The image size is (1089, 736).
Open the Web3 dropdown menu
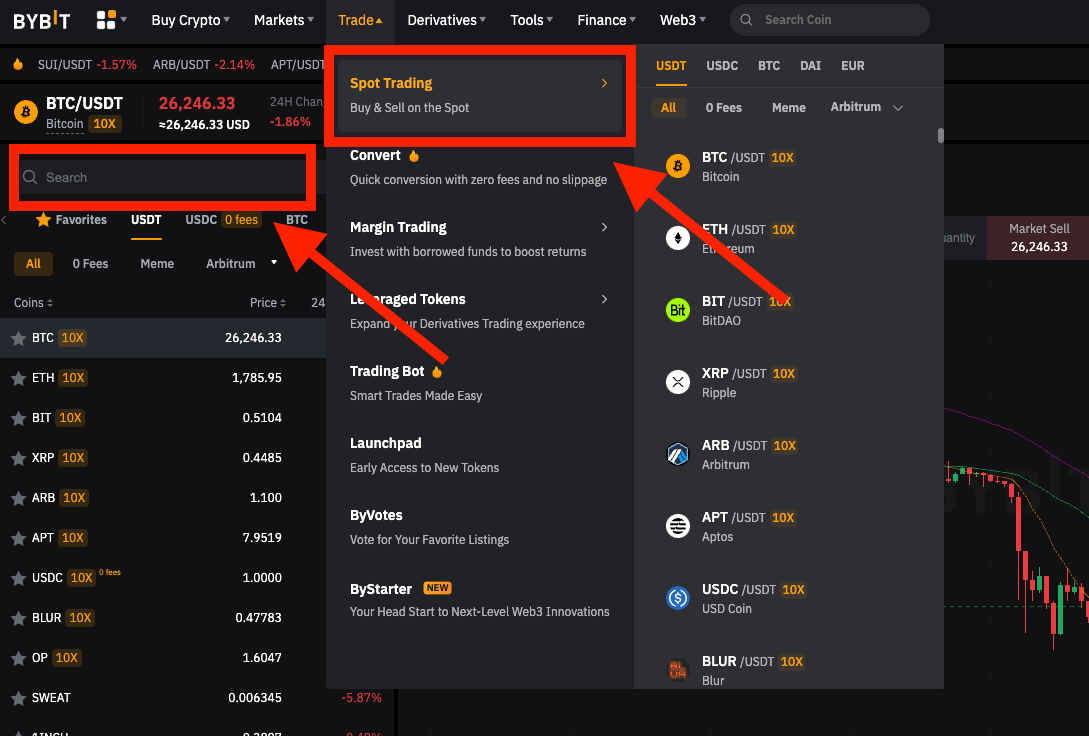[x=683, y=20]
